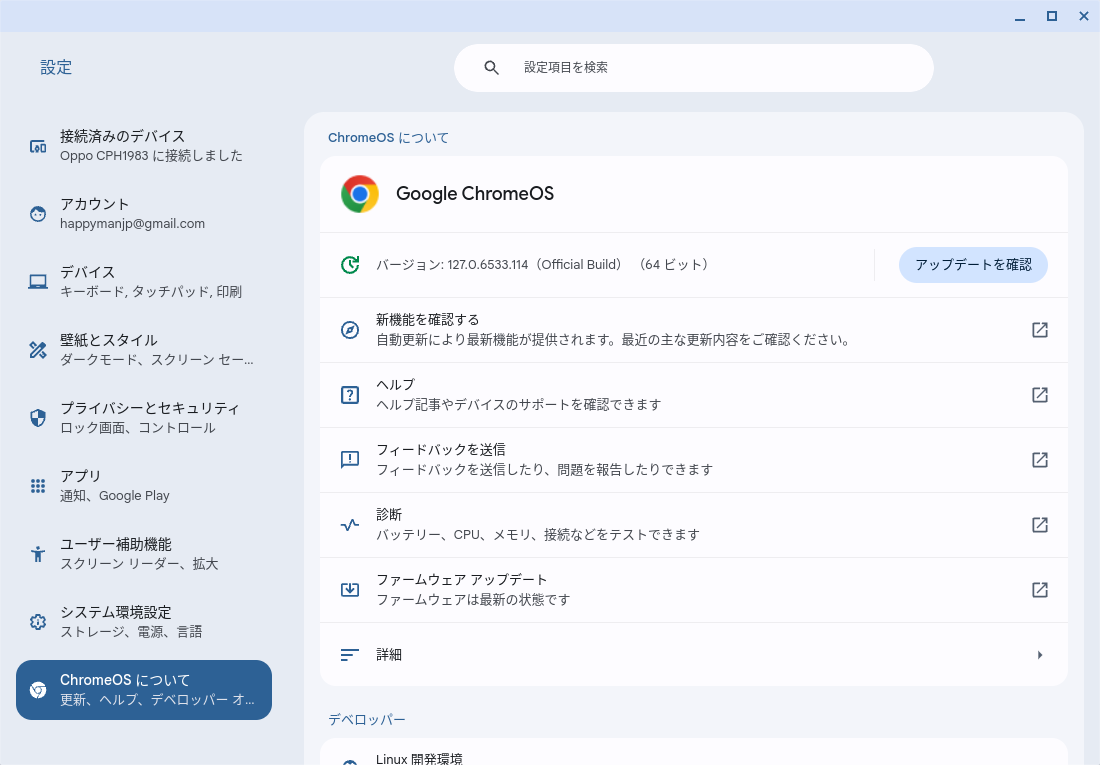Click the Google ChromeOS title text
1100x765 pixels.
(475, 194)
